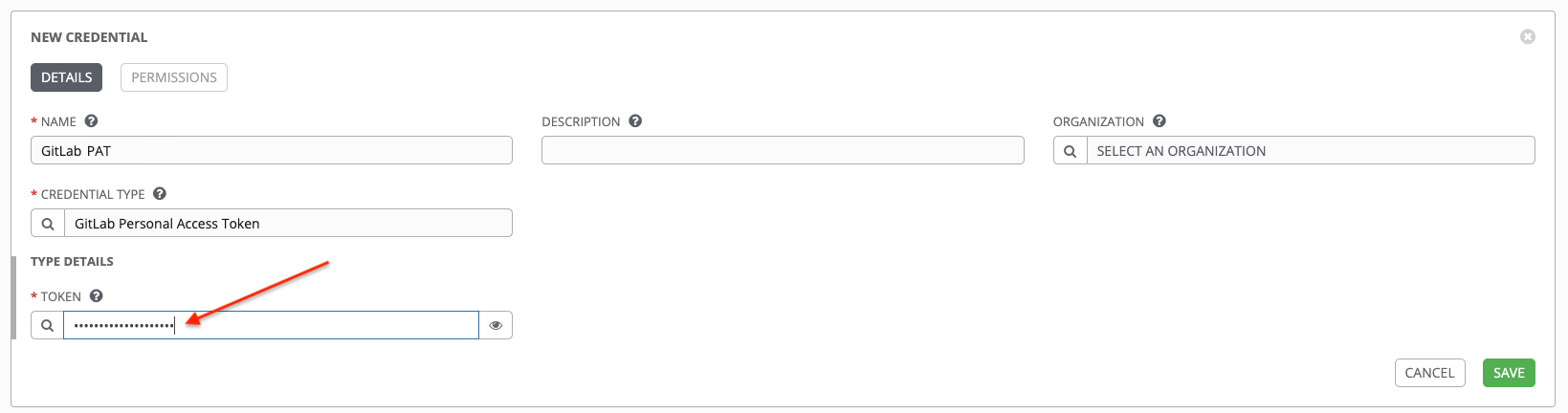This screenshot has width=1568, height=413.
Task: Close the New Credential panel
Action: (1528, 36)
